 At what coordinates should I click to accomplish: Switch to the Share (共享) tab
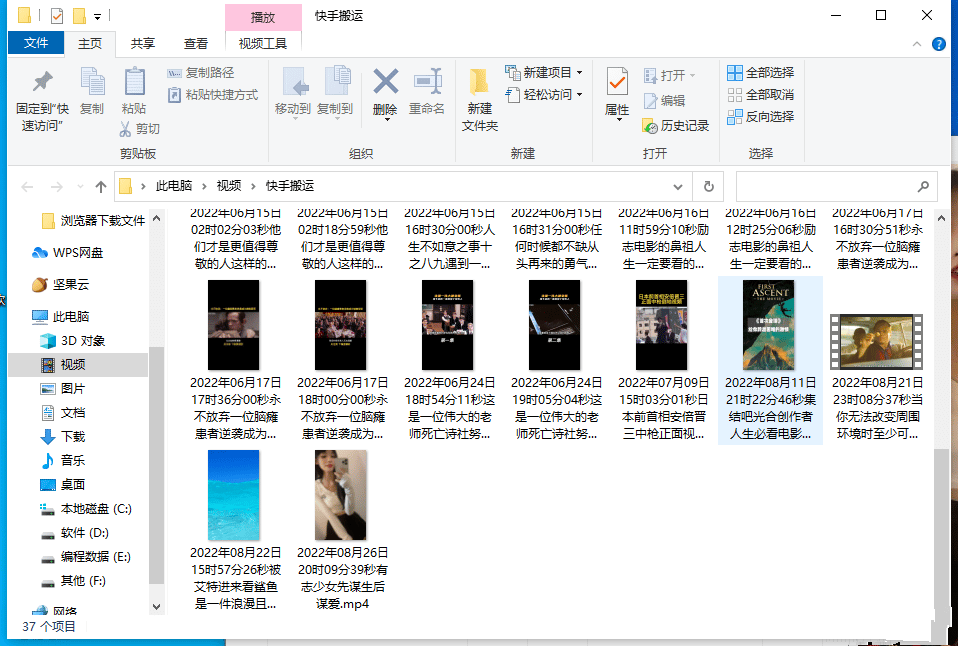tap(142, 43)
